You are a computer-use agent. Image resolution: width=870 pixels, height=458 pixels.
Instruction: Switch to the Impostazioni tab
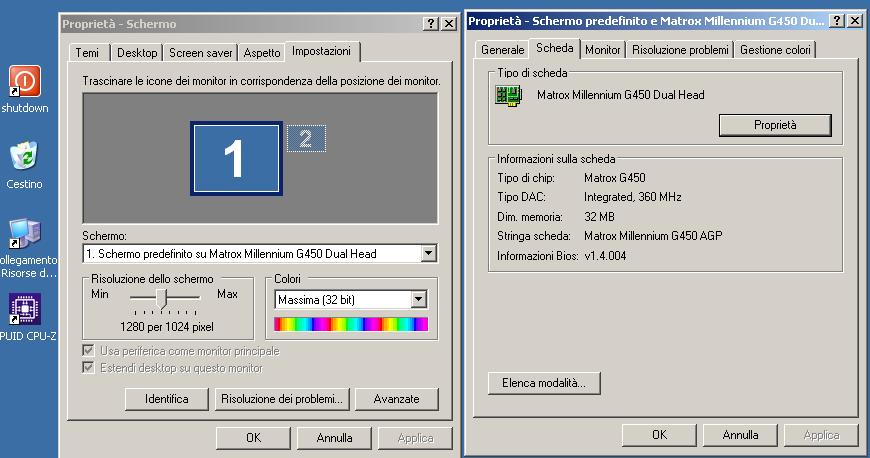(322, 51)
